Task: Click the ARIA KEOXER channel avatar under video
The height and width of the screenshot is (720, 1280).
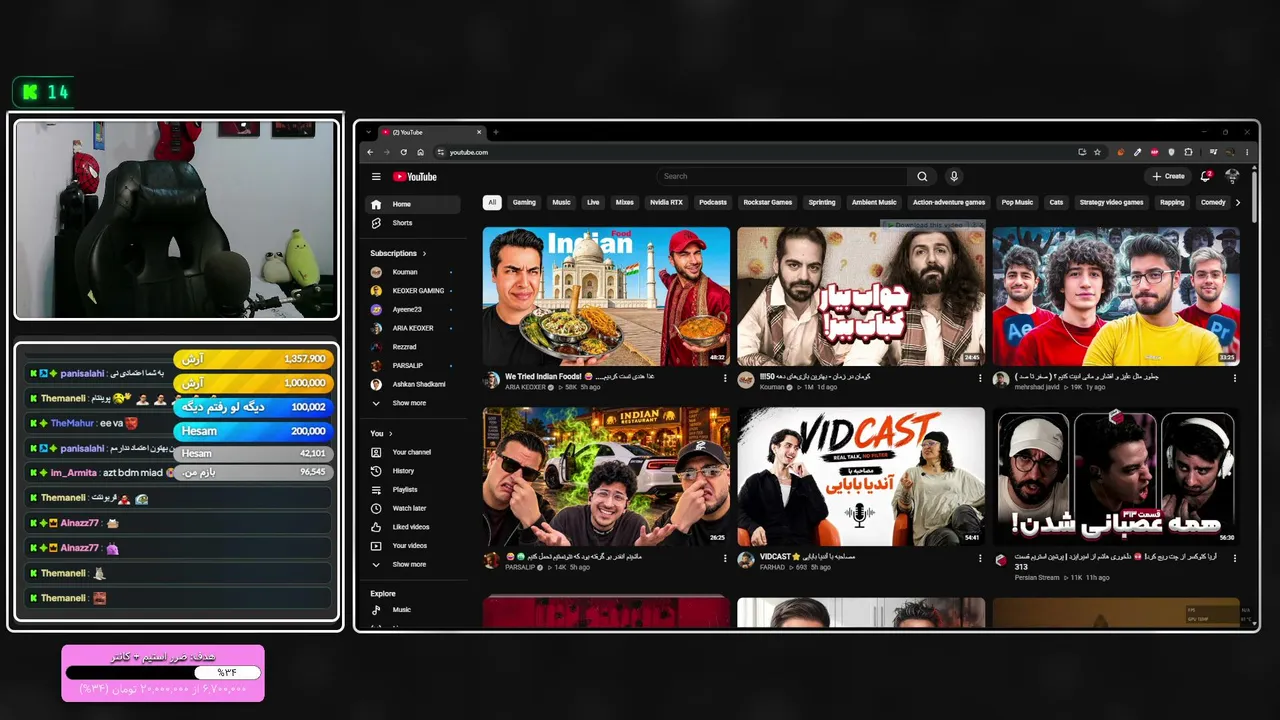Action: [x=491, y=380]
